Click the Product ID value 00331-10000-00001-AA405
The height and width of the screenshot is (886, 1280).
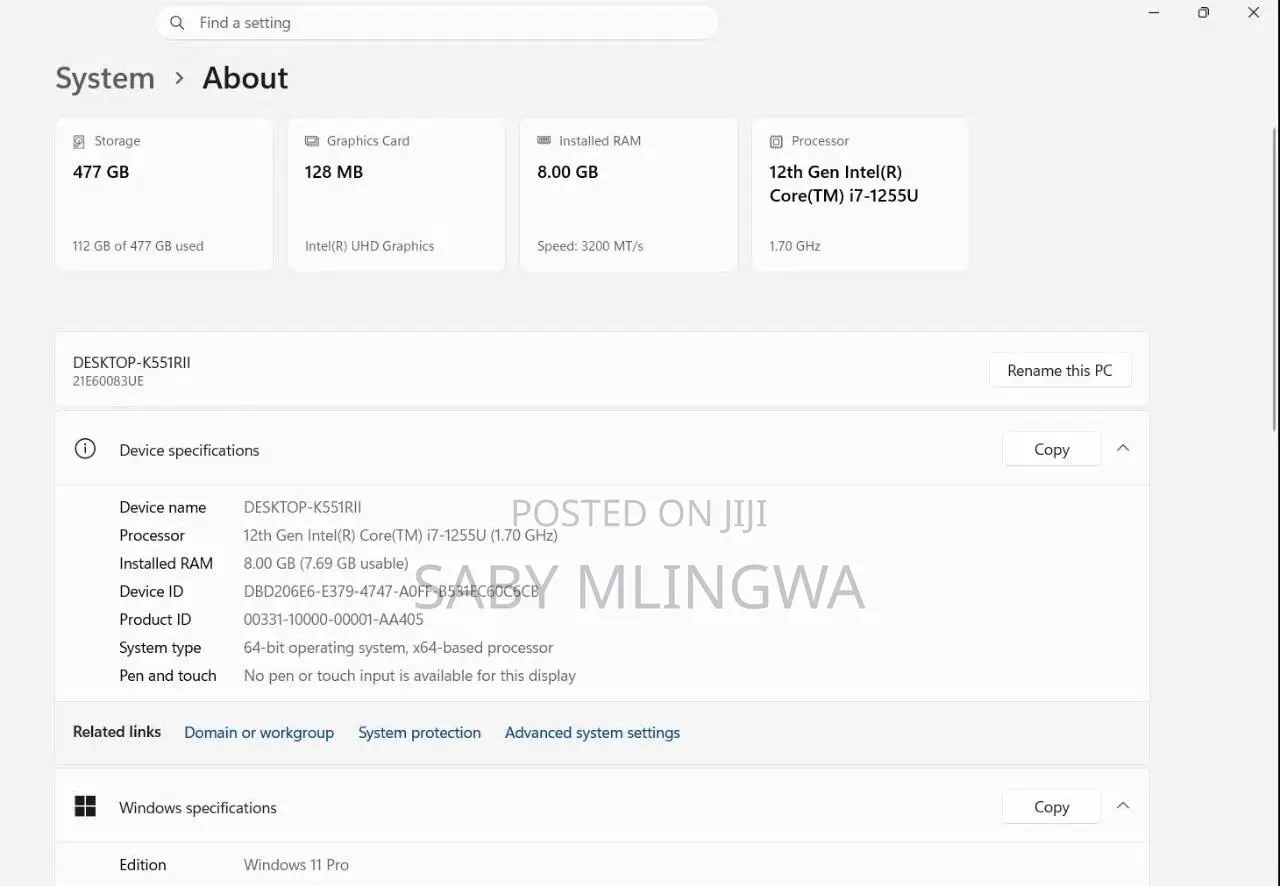coord(334,620)
